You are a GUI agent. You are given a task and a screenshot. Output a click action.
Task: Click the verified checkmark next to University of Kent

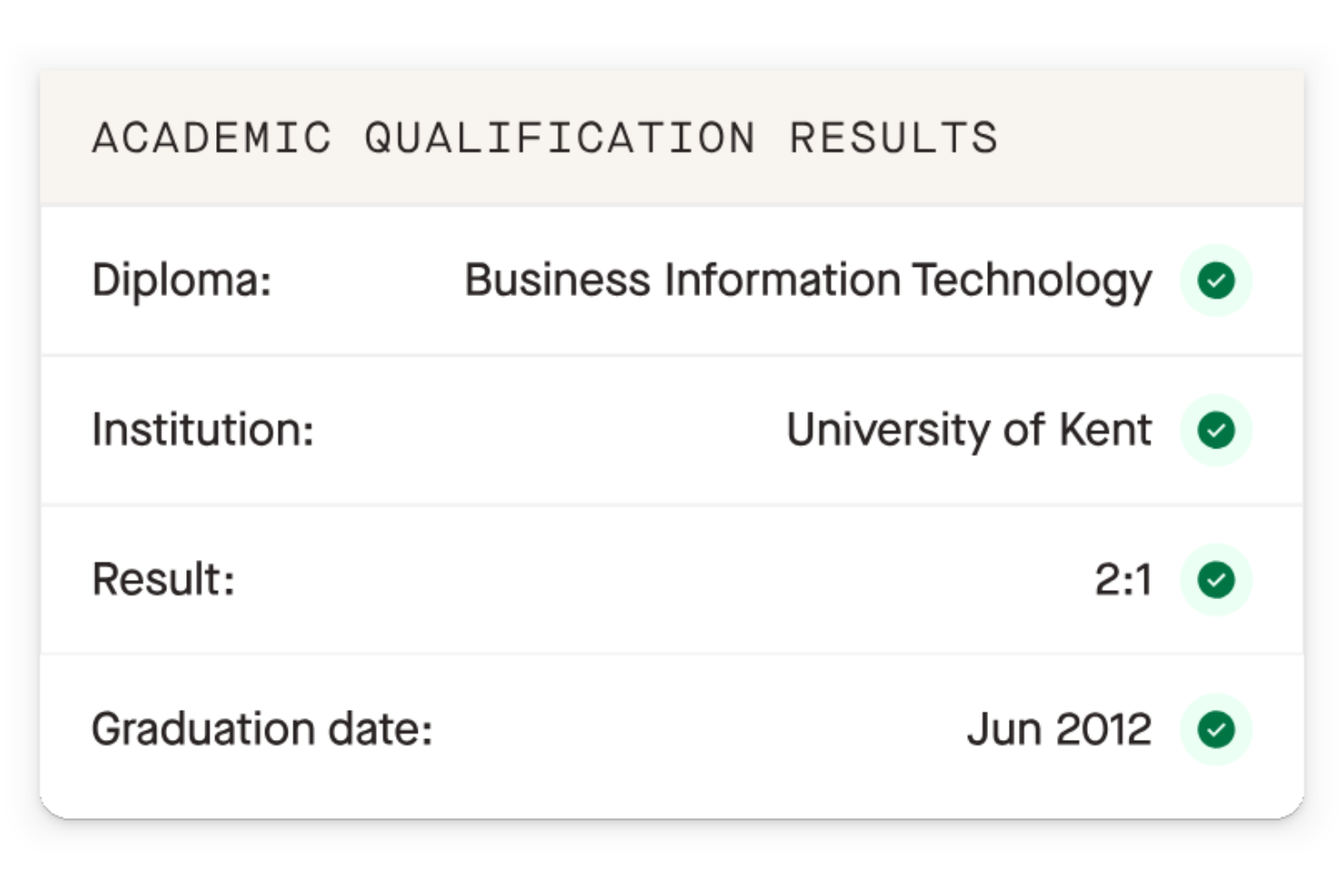[x=1216, y=430]
